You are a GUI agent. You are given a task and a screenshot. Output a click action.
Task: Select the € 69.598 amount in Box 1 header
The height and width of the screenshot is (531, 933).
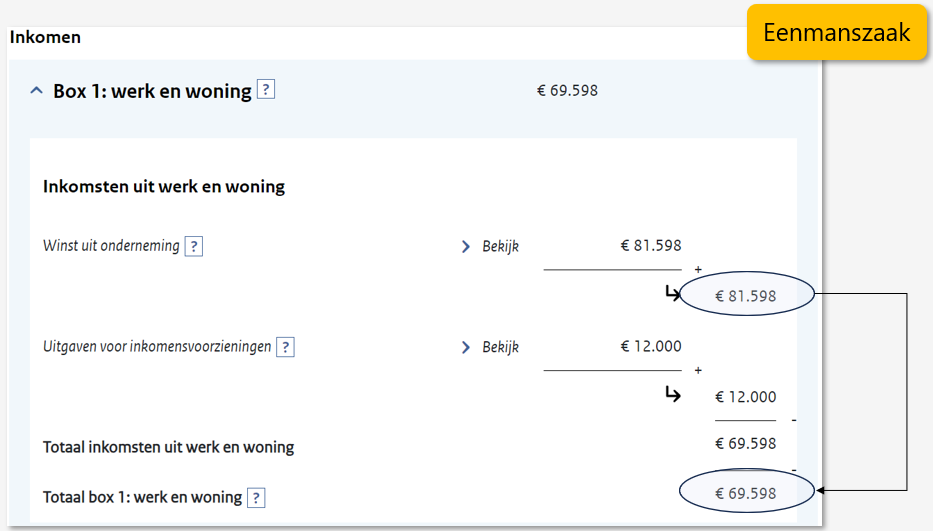coord(568,90)
